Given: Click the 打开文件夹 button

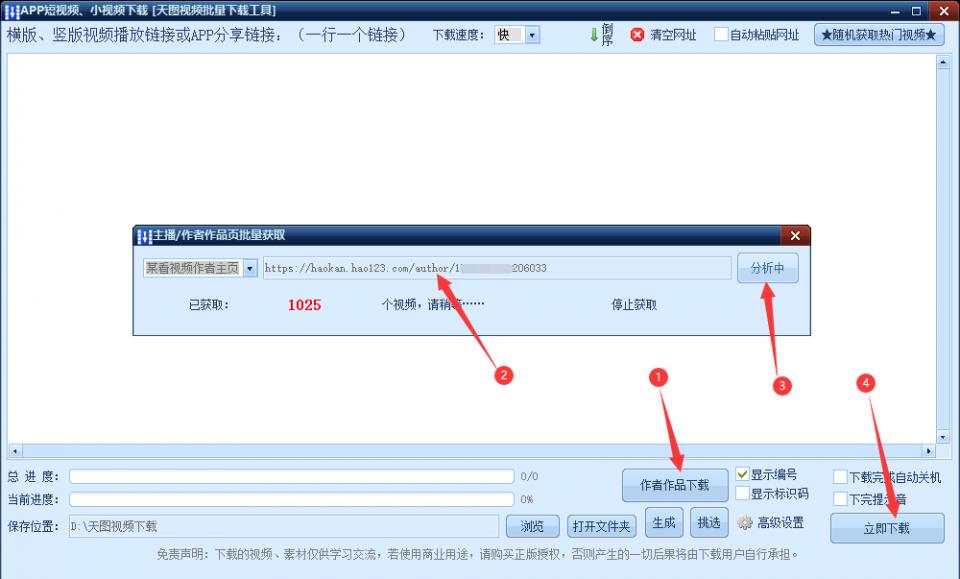Looking at the screenshot, I should 601,526.
